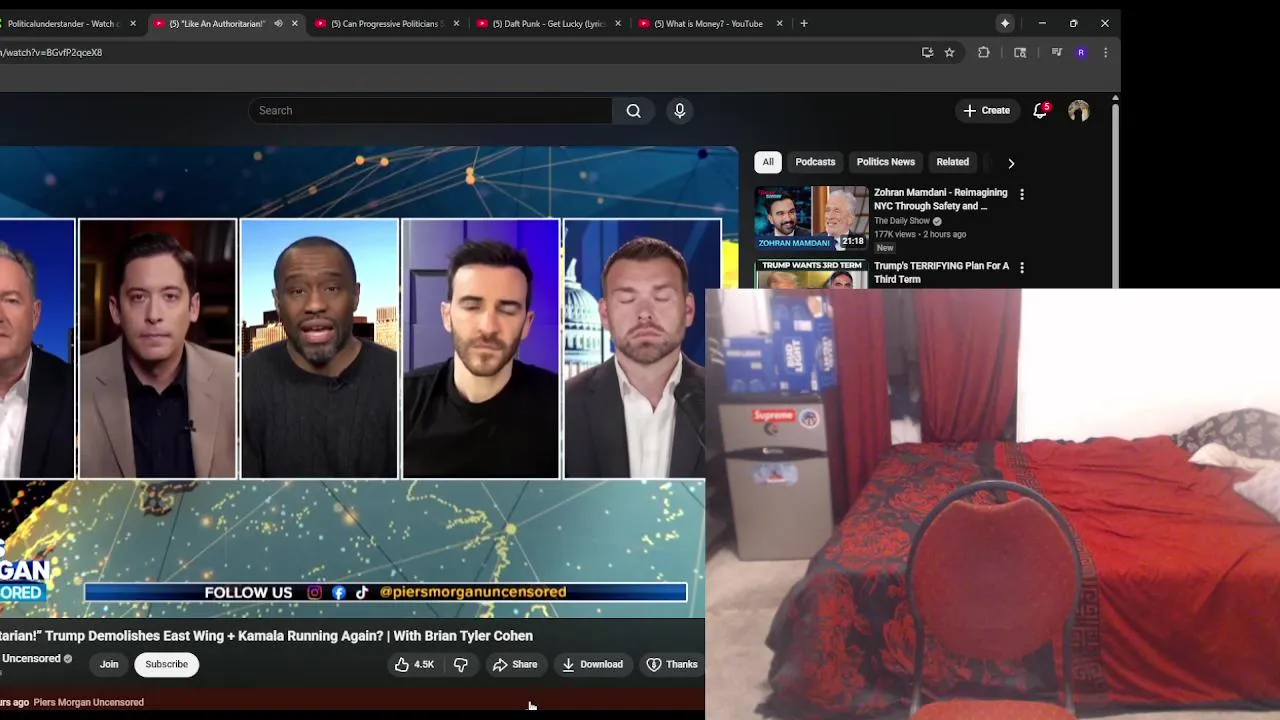Open the account avatar menu on YouTube
This screenshot has width=1280, height=720.
click(x=1078, y=111)
